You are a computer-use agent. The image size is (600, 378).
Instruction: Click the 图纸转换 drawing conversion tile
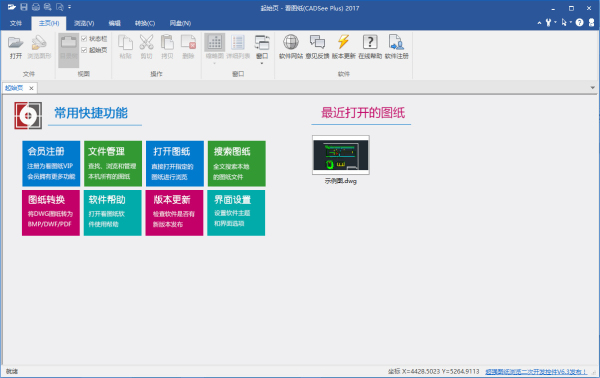[51, 213]
